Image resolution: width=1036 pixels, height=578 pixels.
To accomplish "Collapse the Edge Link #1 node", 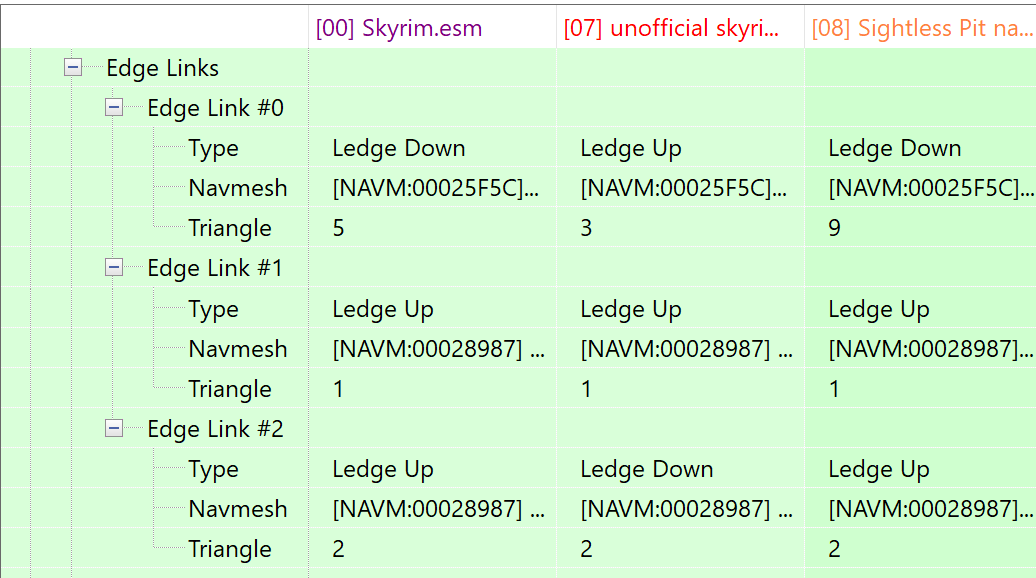I will tap(114, 268).
